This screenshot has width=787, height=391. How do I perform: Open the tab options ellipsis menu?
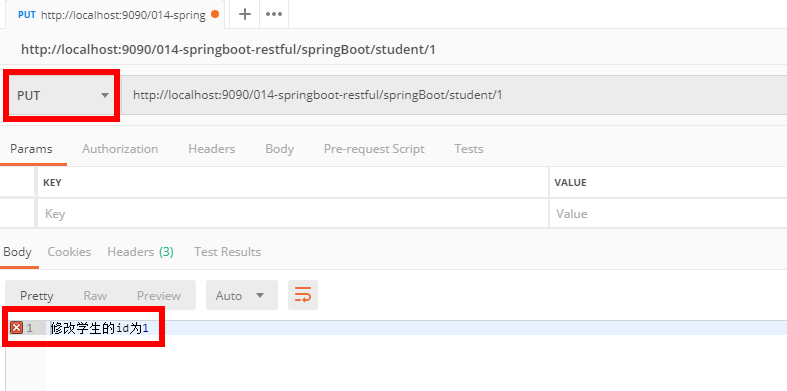tap(274, 14)
